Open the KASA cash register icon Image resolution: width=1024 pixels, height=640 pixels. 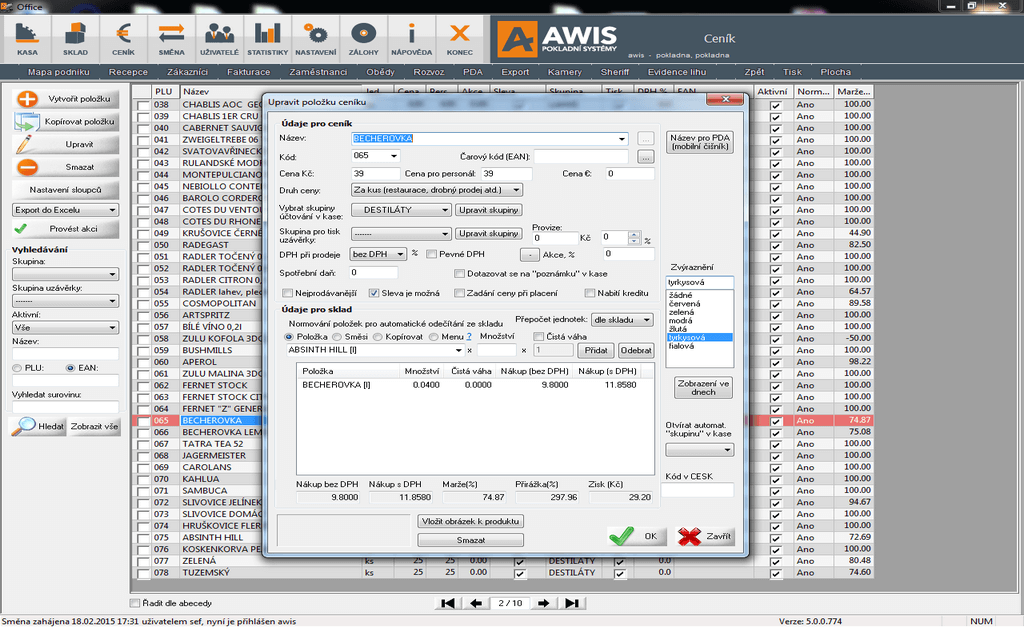(27, 39)
